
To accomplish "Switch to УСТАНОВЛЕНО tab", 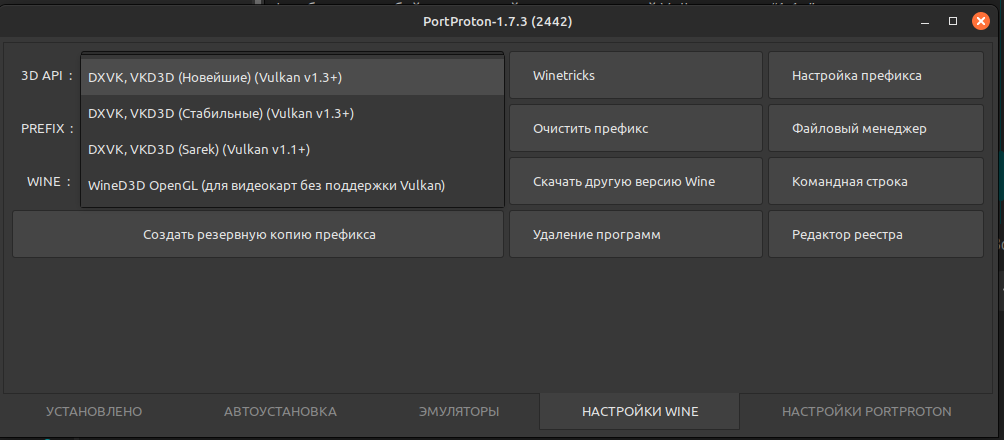I will [94, 411].
